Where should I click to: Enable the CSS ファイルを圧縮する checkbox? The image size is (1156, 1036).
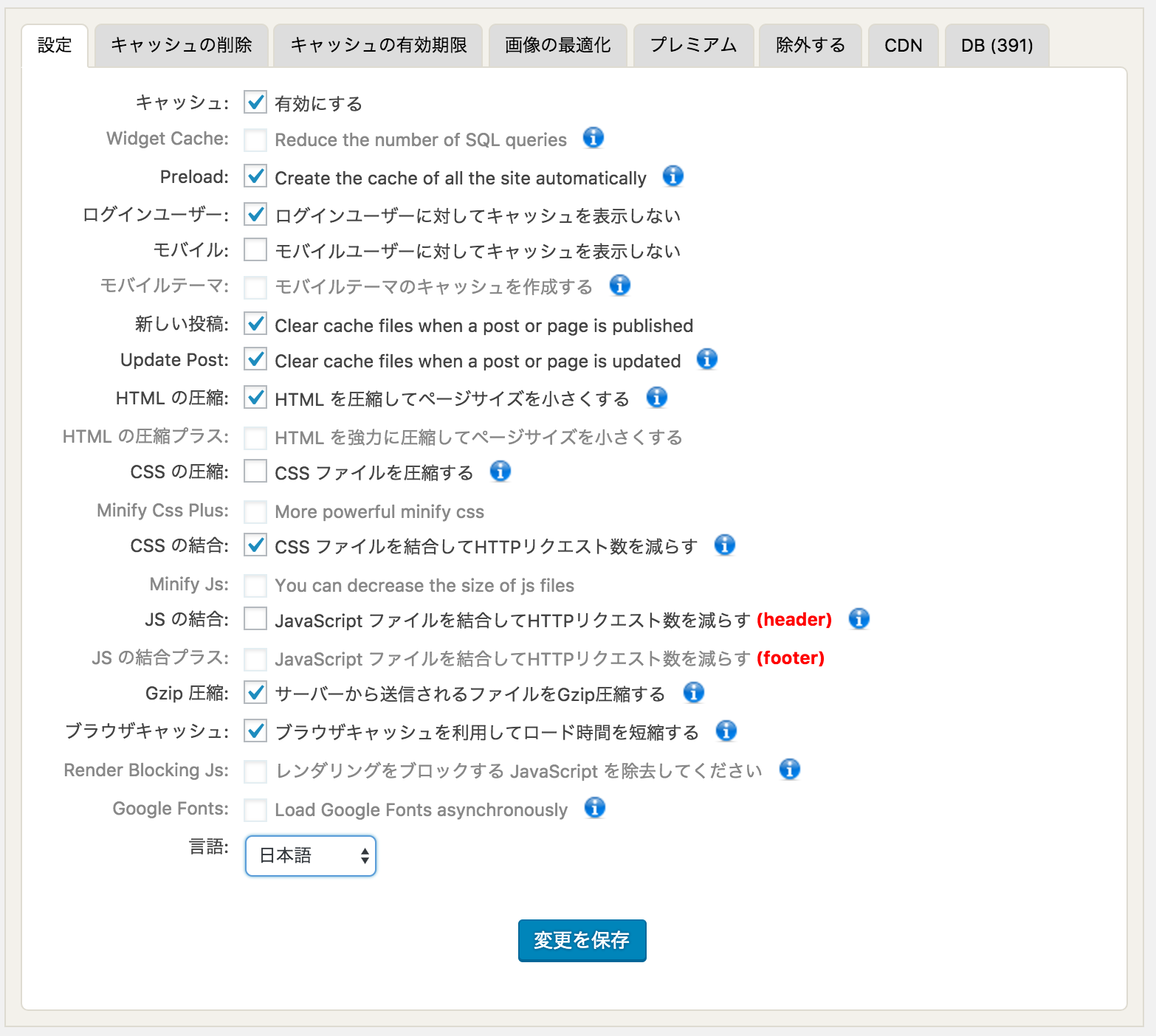[x=254, y=472]
